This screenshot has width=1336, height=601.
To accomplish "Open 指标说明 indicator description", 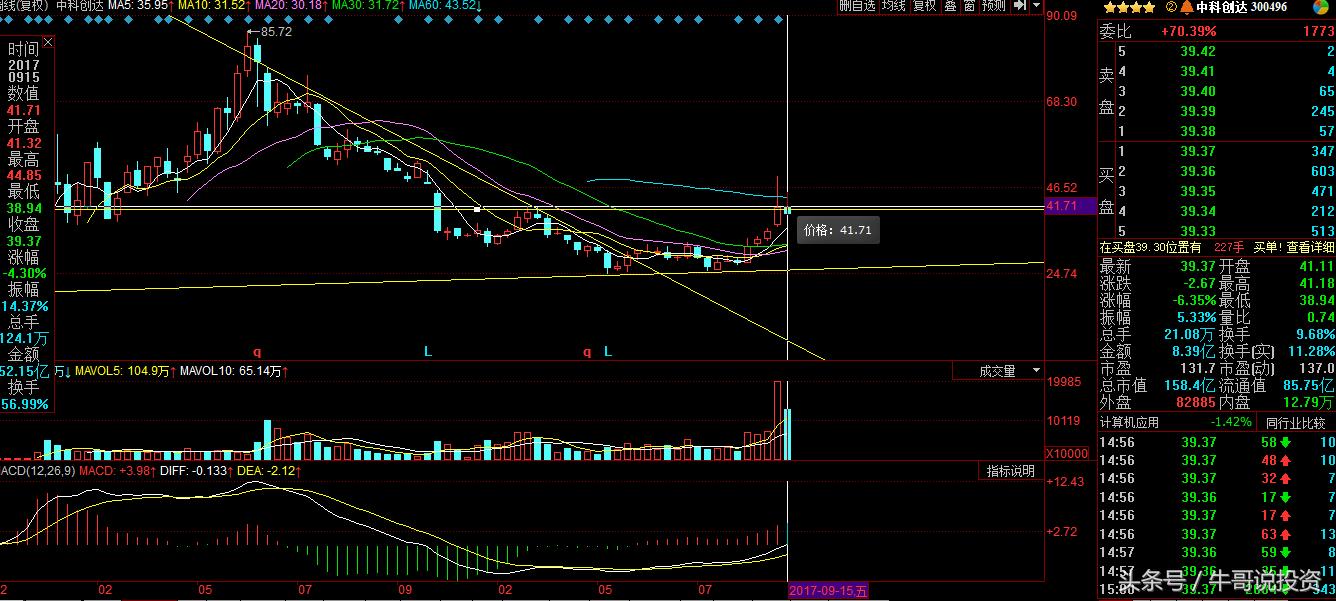I will click(x=1011, y=471).
